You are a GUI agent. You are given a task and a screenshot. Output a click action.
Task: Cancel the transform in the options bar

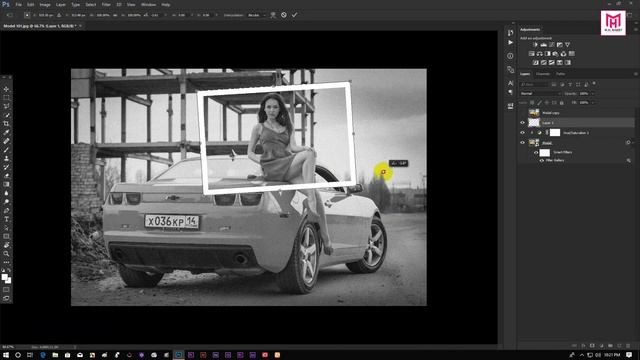(284, 15)
